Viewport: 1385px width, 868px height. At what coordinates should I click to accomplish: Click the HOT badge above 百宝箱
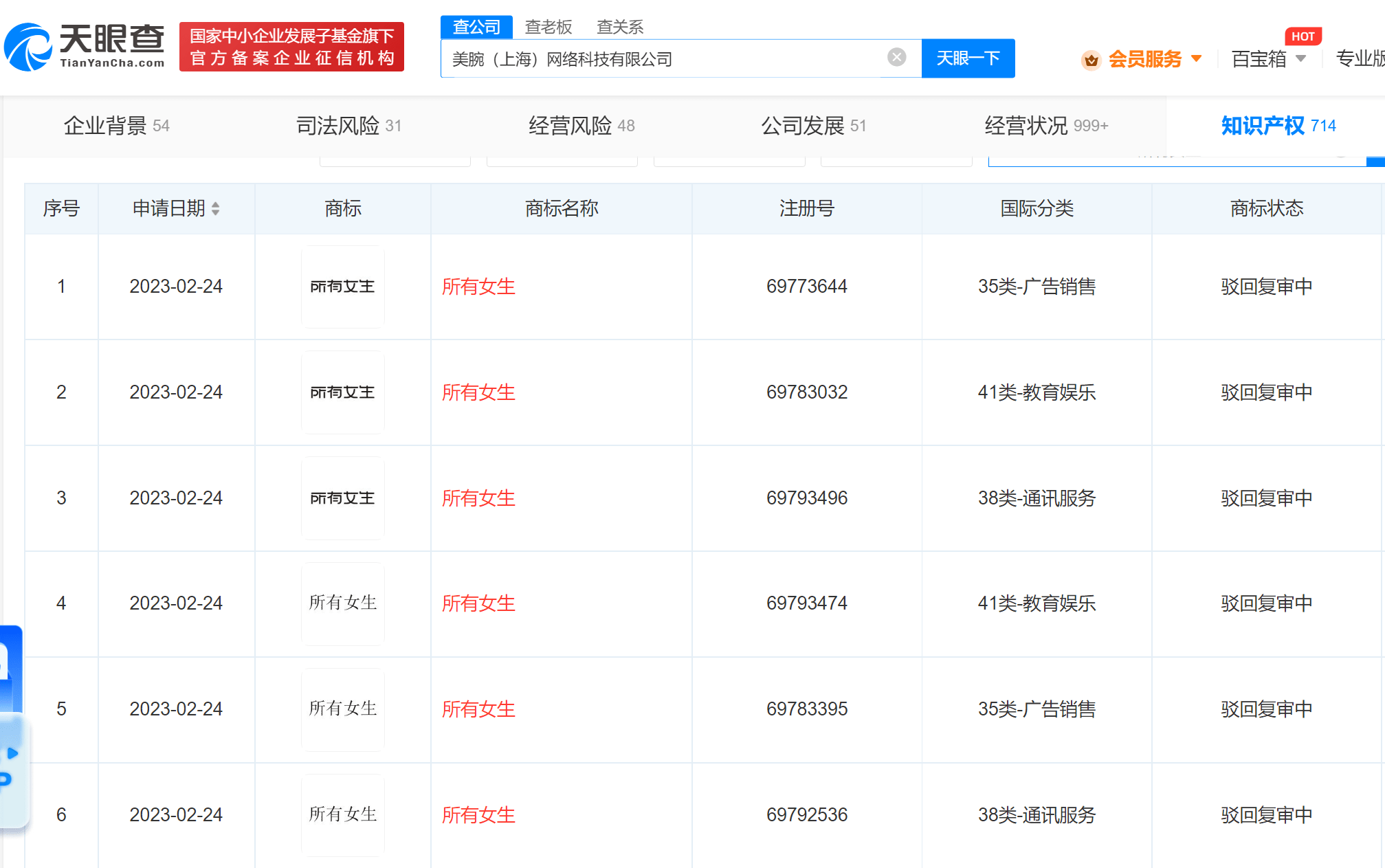(1303, 36)
